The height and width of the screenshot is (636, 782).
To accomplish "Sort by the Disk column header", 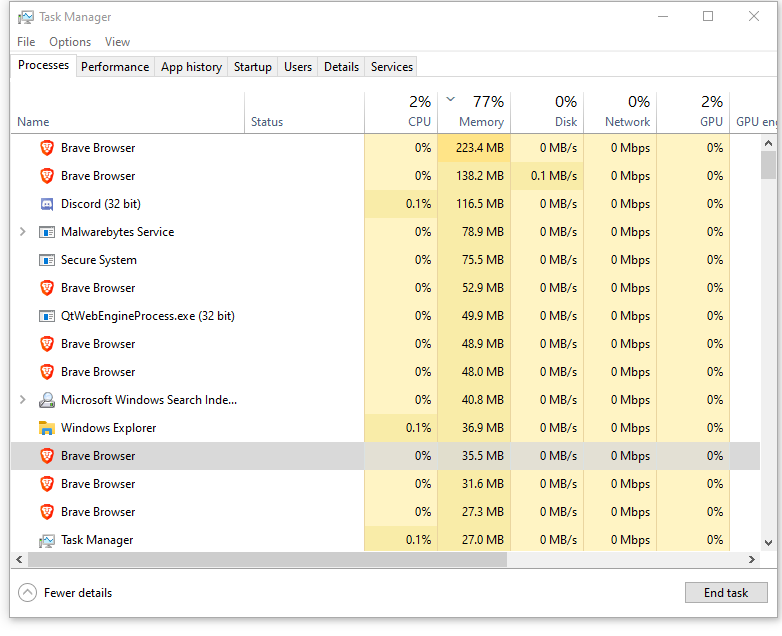I will coord(547,113).
